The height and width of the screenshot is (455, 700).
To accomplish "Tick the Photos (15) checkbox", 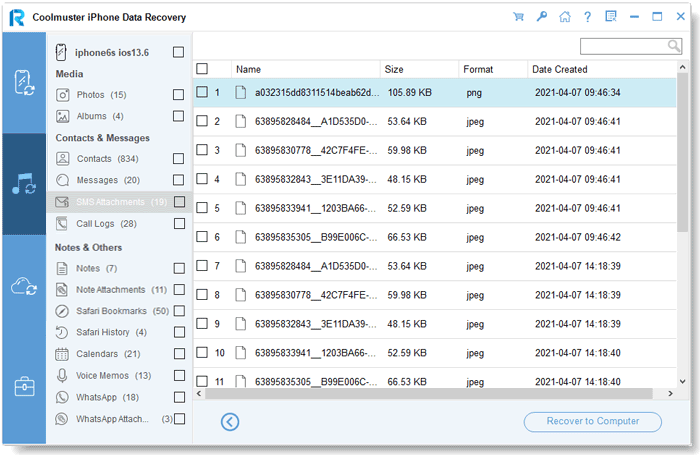I will click(x=178, y=95).
